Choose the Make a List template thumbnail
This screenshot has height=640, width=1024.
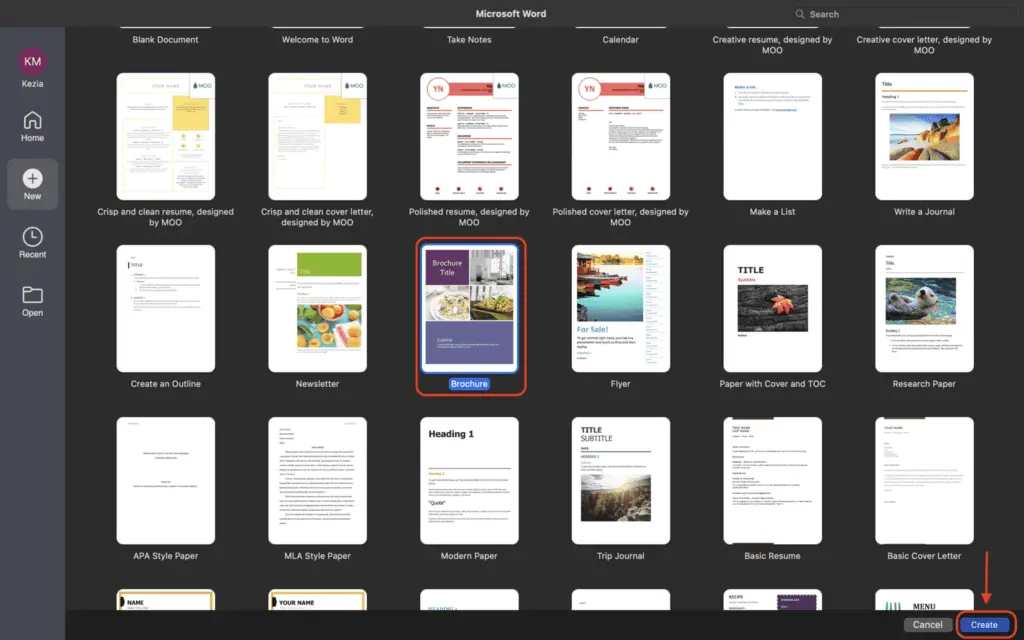pos(773,136)
